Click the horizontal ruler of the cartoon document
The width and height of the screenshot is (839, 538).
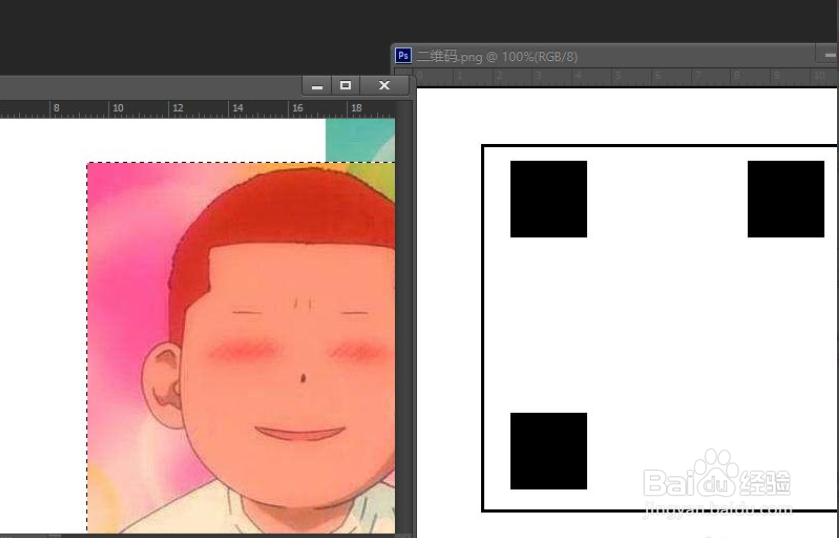tap(197, 109)
